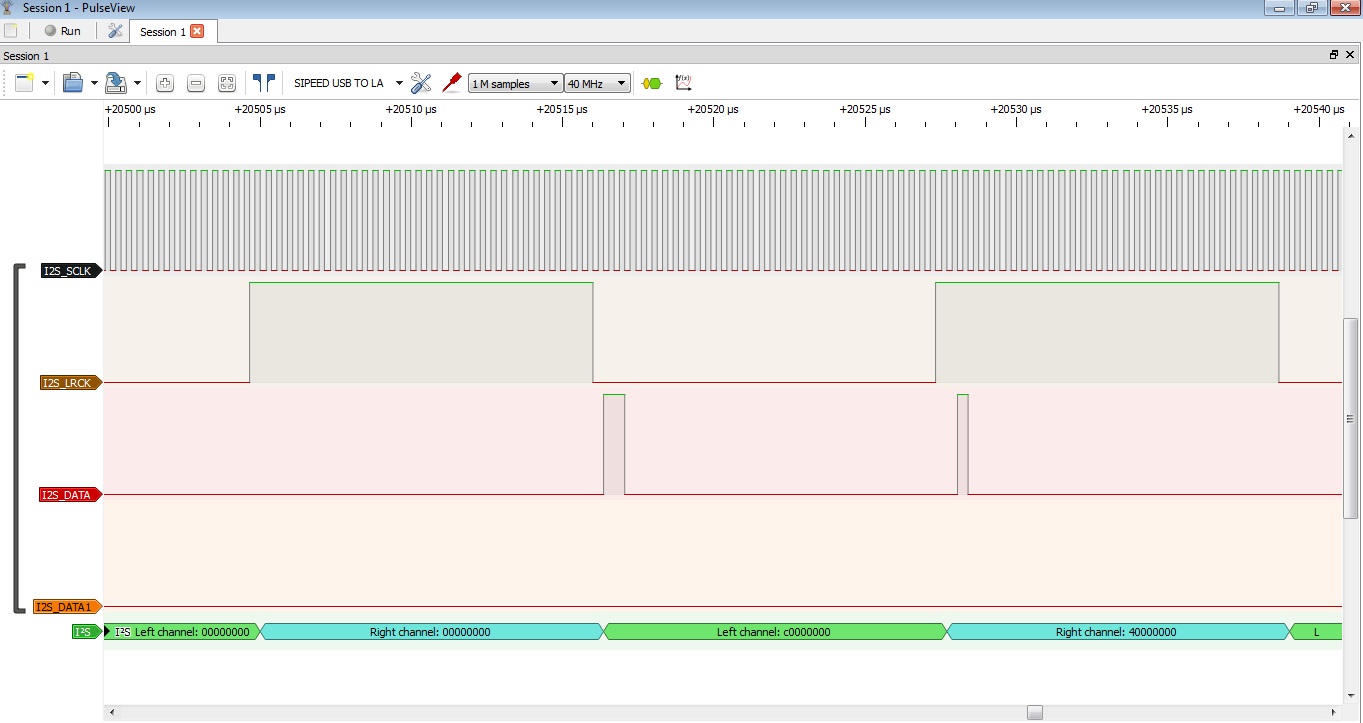Close the Session 1 tab
1363x723 pixels.
pyautogui.click(x=197, y=31)
